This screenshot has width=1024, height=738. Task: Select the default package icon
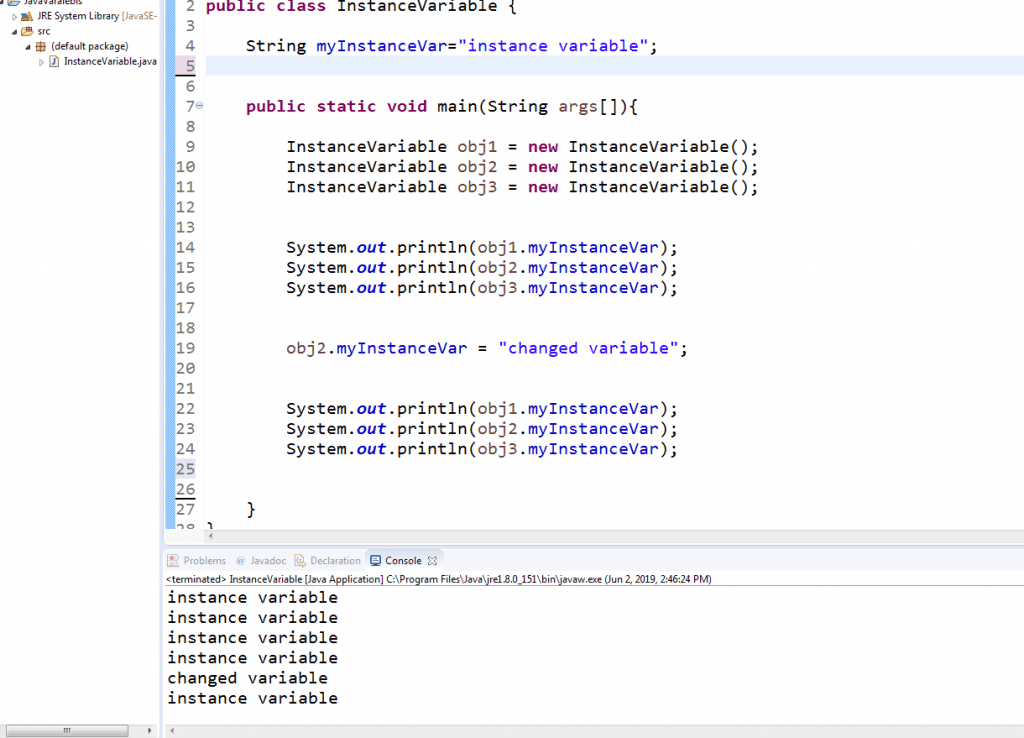(x=40, y=46)
